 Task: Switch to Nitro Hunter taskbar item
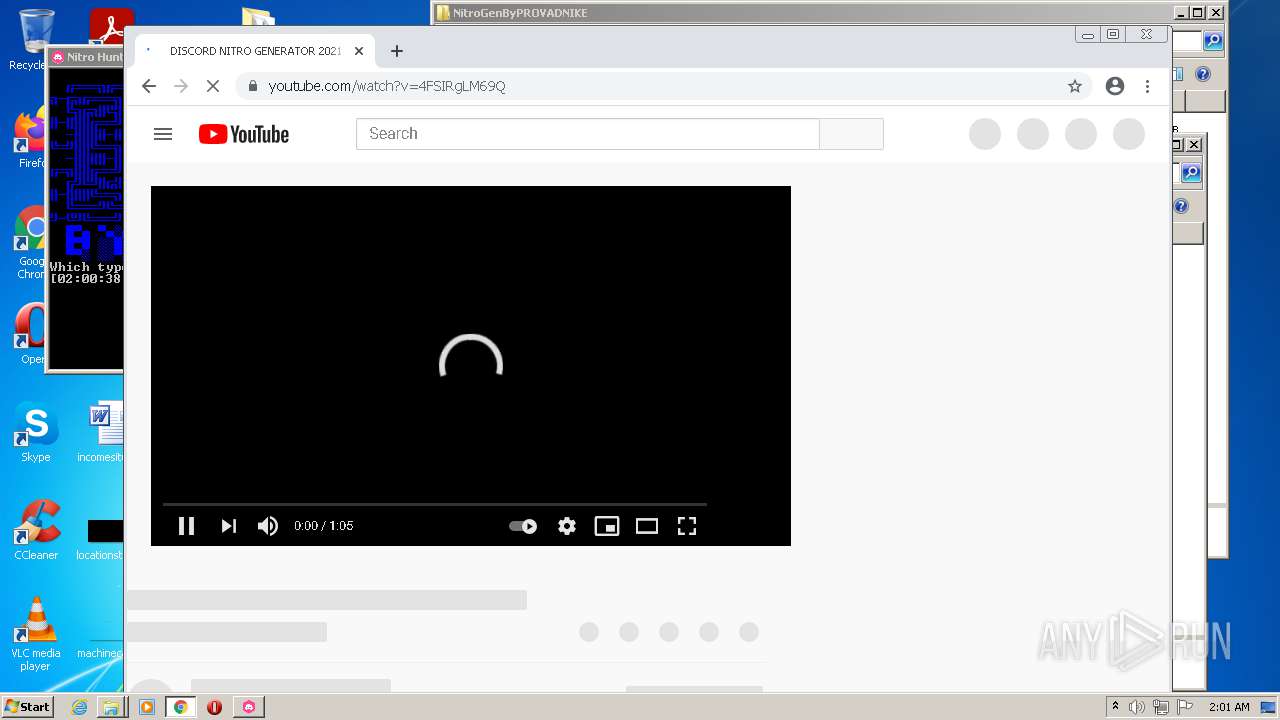tap(249, 707)
